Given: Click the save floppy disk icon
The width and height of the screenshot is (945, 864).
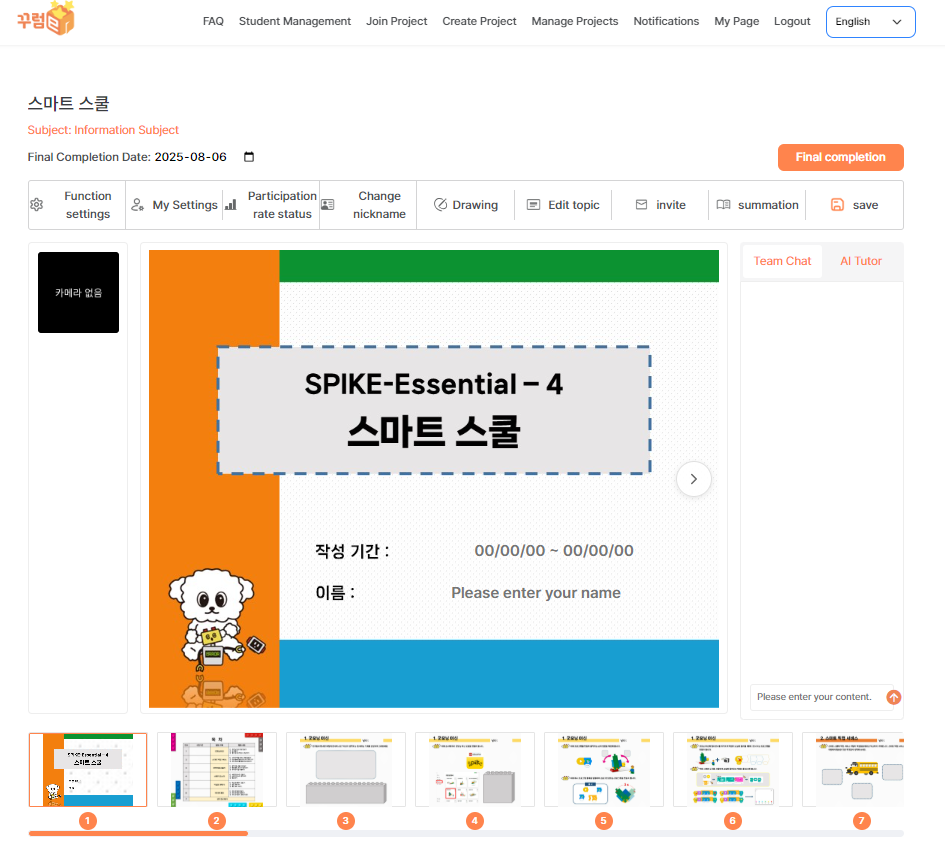Looking at the screenshot, I should (838, 205).
